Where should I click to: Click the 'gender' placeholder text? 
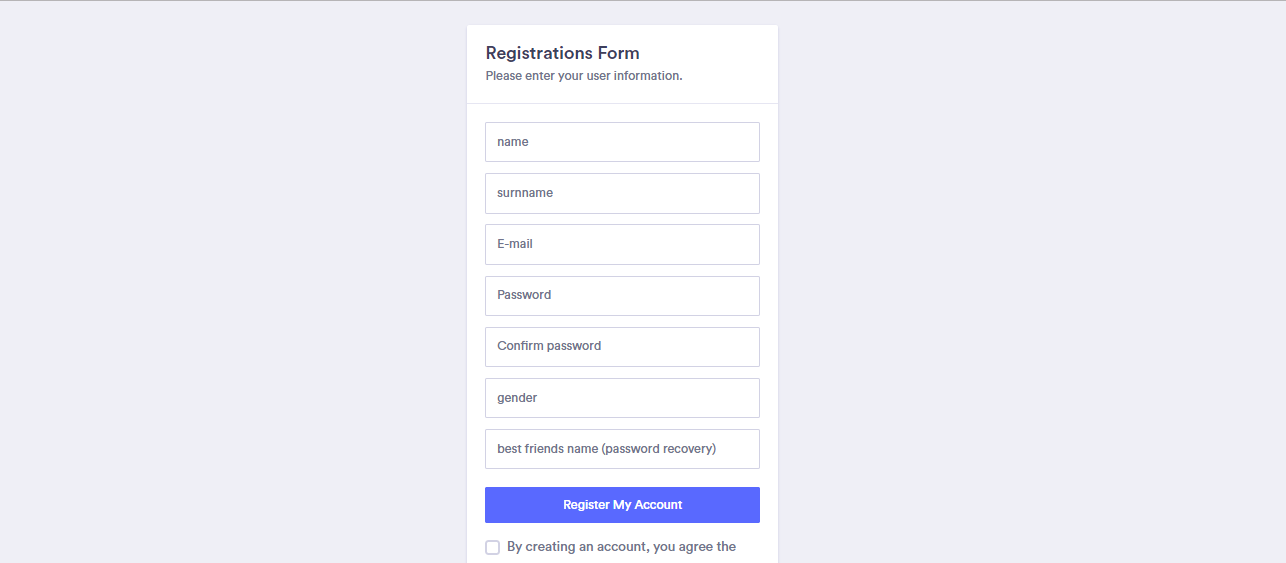pyautogui.click(x=517, y=398)
